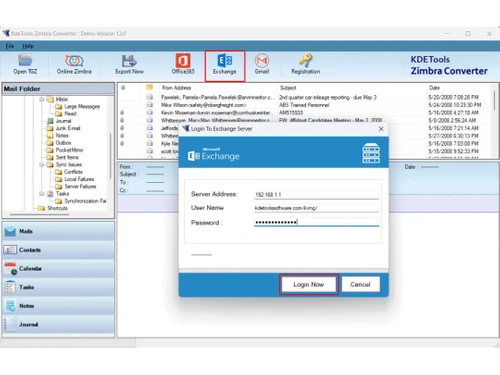Select the Inbox folder
Viewport: 500px width, 375px height.
click(x=62, y=99)
